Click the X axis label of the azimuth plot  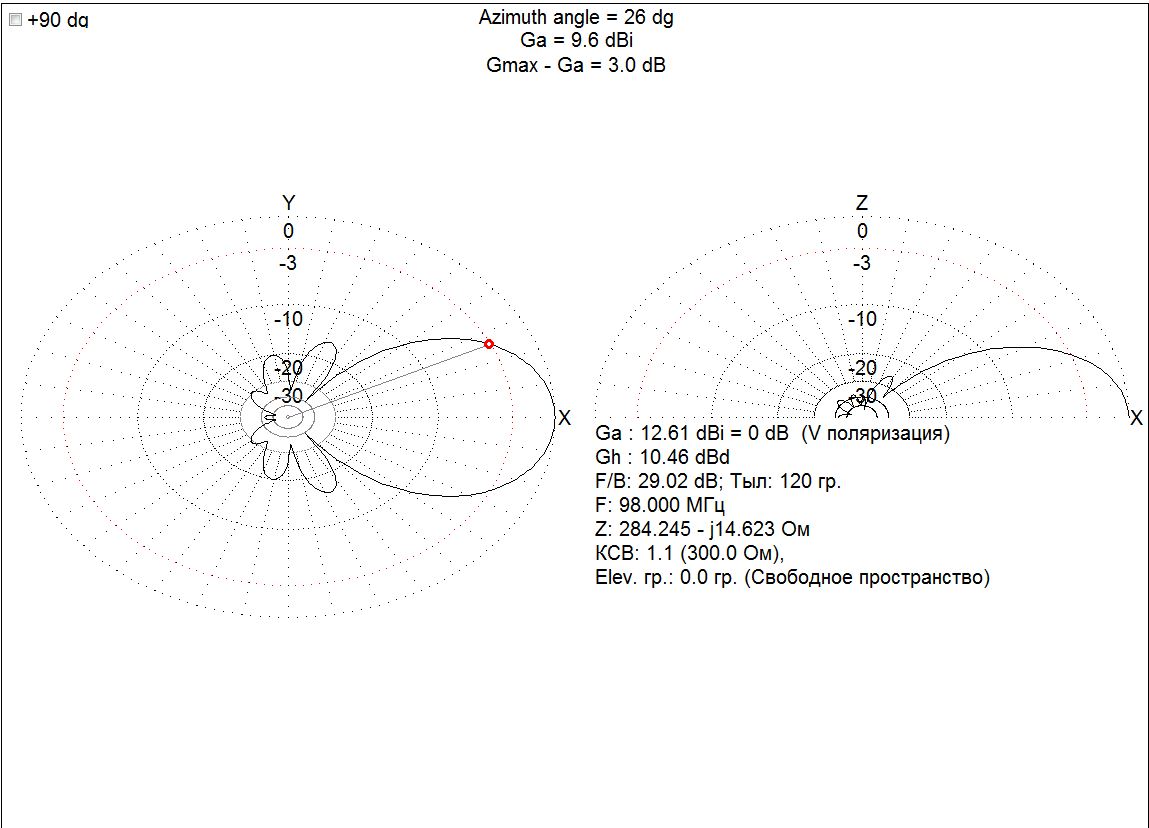[564, 418]
